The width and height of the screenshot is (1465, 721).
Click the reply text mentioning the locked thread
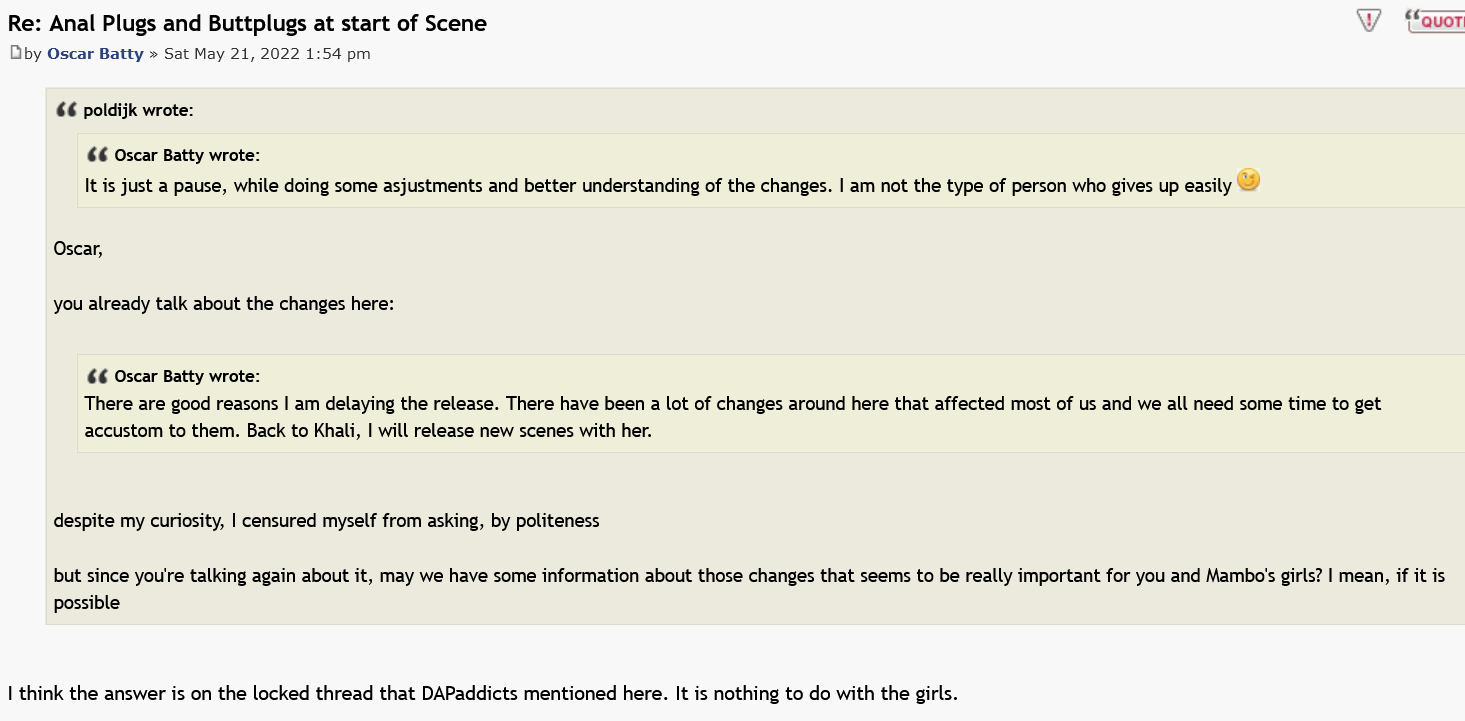pyautogui.click(x=482, y=692)
